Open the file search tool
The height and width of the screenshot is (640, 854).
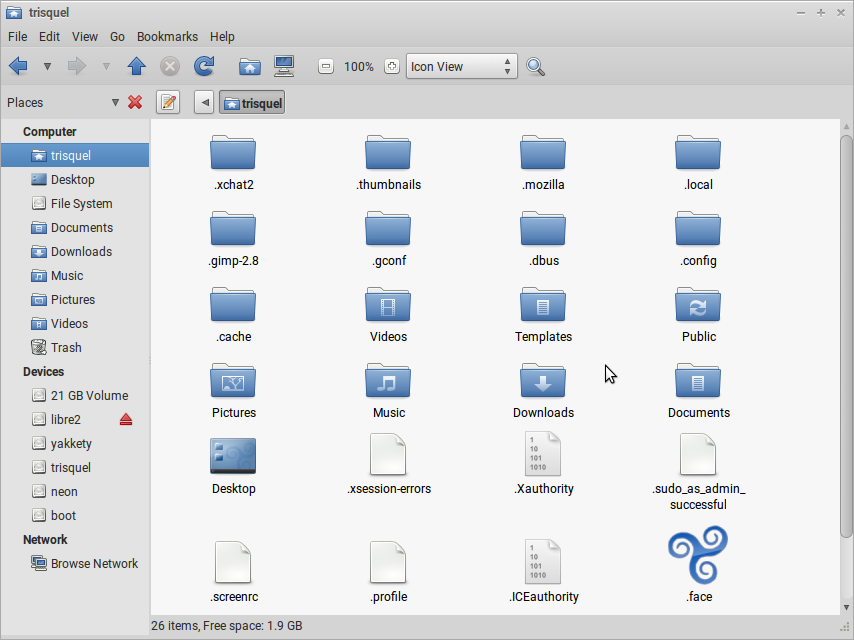[x=536, y=66]
